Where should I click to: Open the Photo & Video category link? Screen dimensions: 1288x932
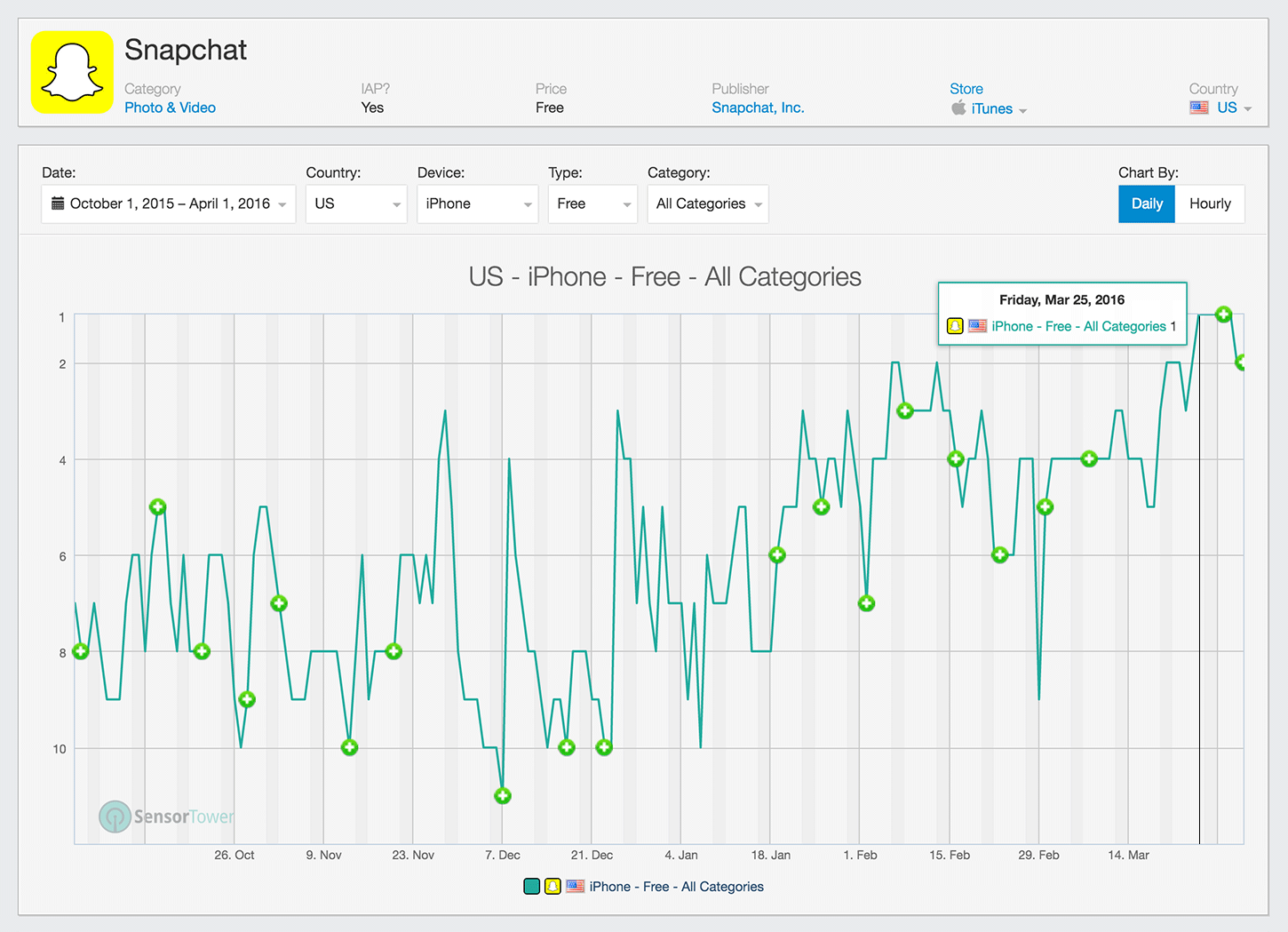point(169,108)
